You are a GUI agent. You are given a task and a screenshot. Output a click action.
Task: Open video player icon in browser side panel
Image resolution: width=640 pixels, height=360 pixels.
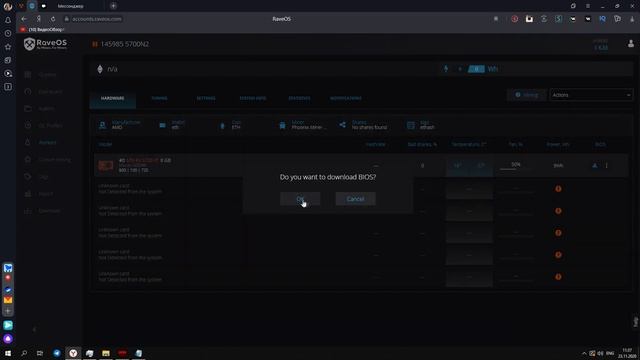click(8, 73)
